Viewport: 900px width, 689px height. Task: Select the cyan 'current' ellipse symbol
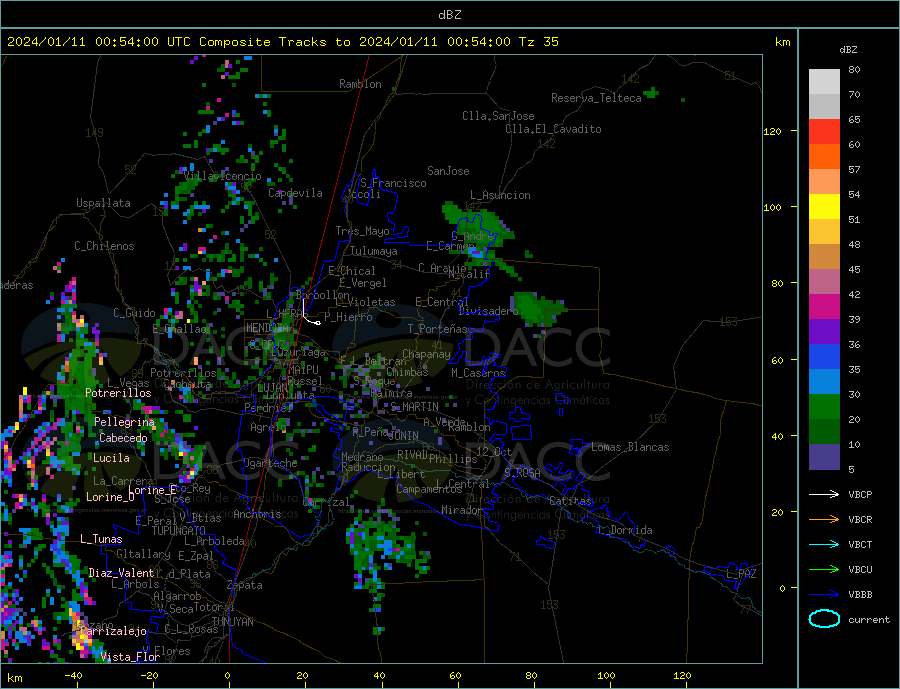tap(824, 619)
